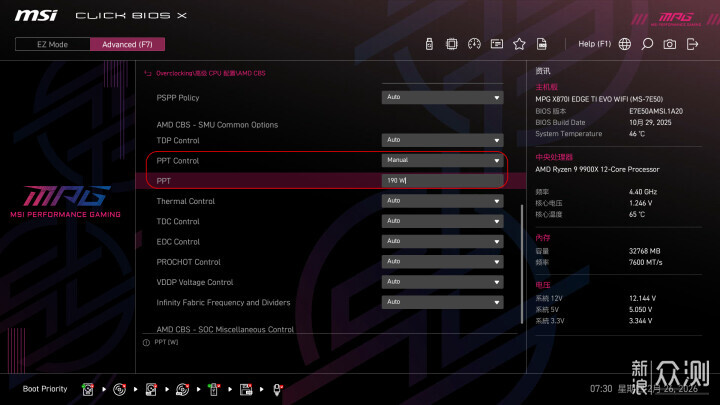This screenshot has width=720, height=405.
Task: Open the speedometer performance icon
Action: pos(474,44)
